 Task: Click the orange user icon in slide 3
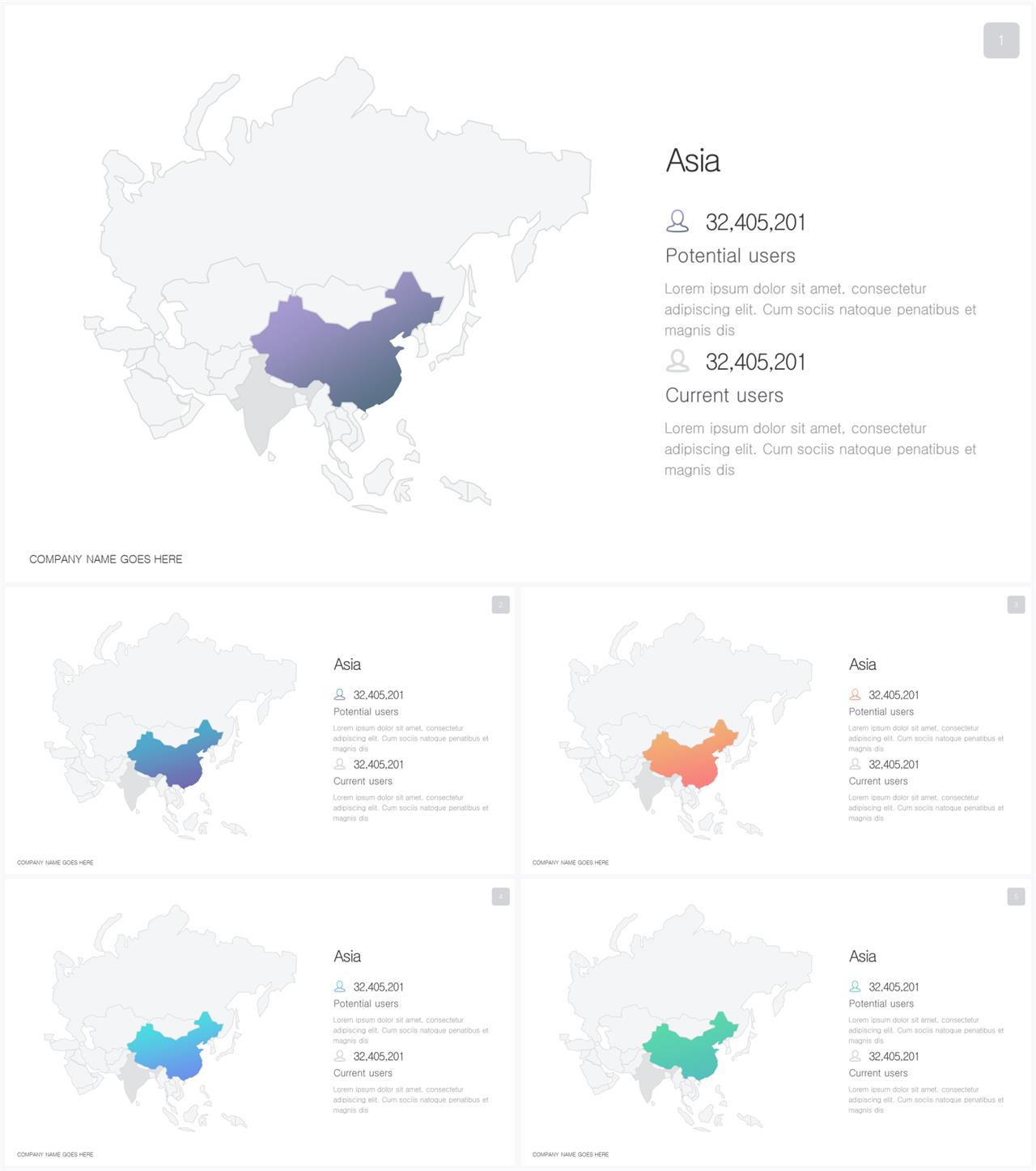(x=855, y=694)
